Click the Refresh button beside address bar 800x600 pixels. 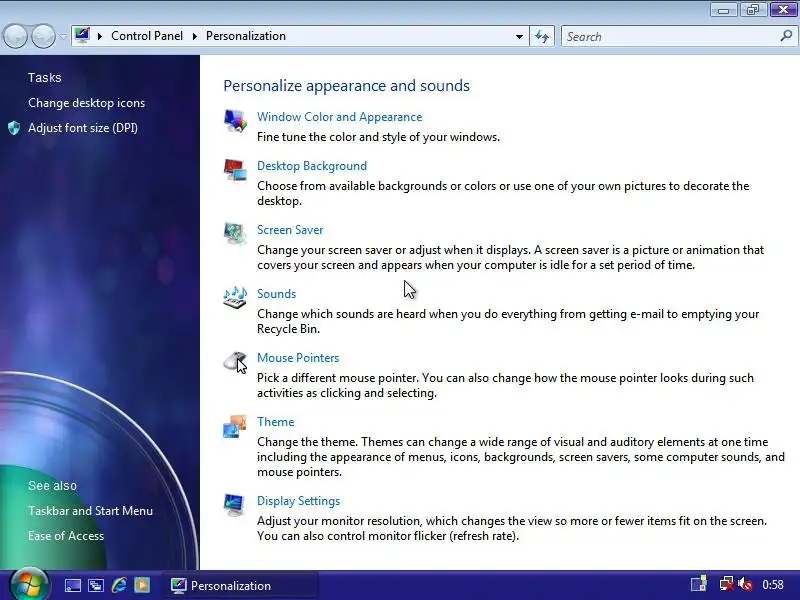coord(542,36)
